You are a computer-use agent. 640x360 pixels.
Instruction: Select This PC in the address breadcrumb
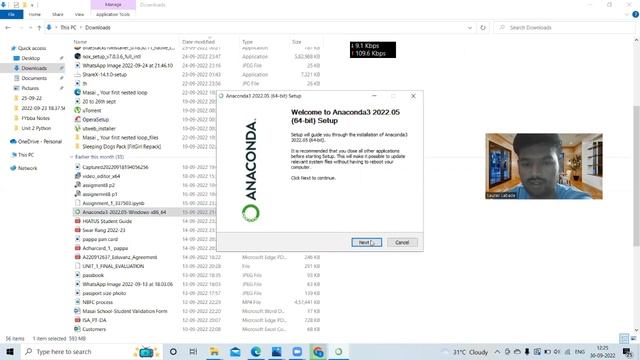coord(68,27)
